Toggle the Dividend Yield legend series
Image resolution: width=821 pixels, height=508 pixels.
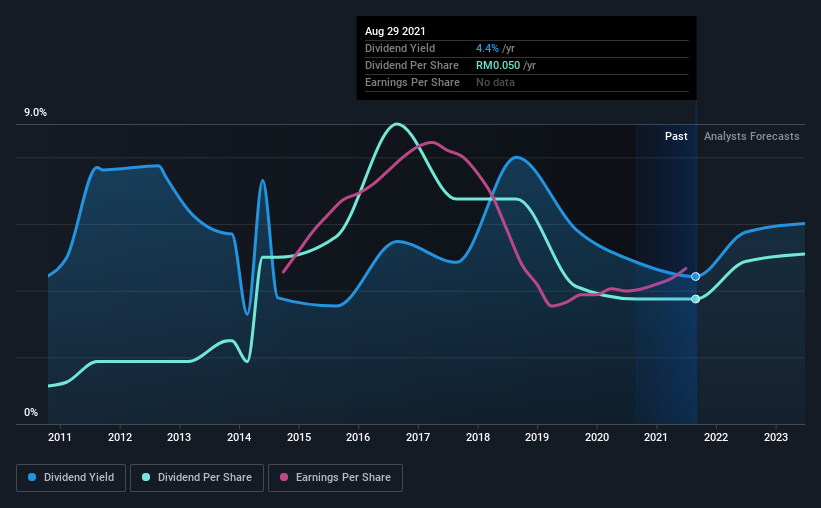tap(71, 478)
